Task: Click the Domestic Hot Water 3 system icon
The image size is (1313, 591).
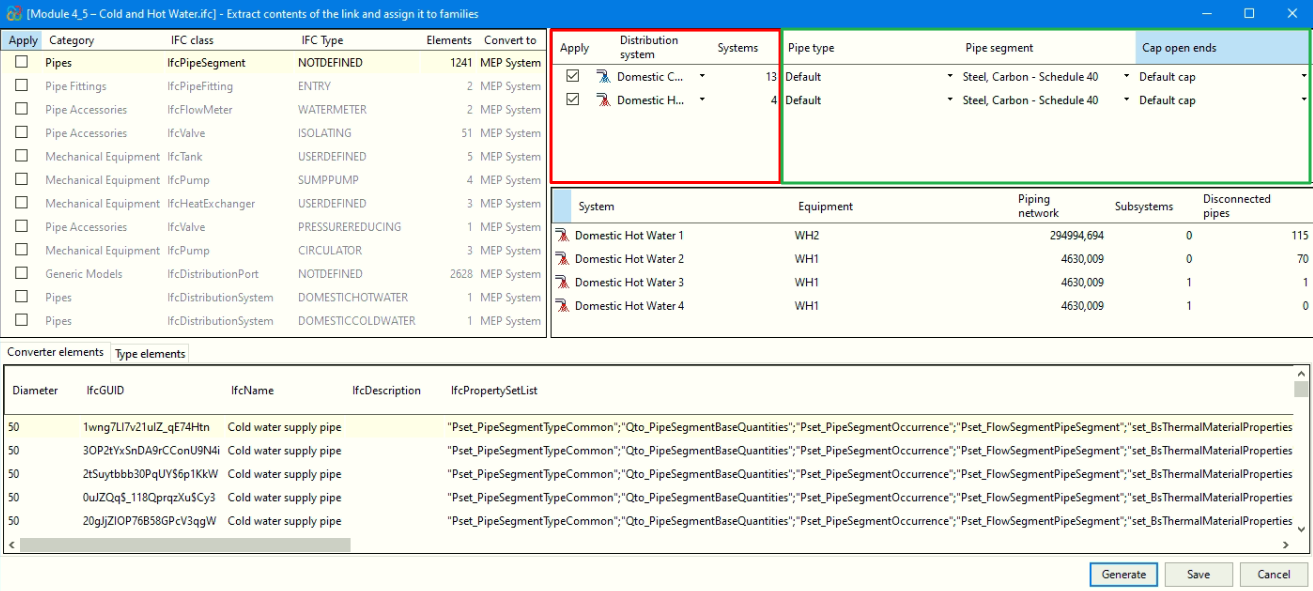Action: [x=562, y=283]
